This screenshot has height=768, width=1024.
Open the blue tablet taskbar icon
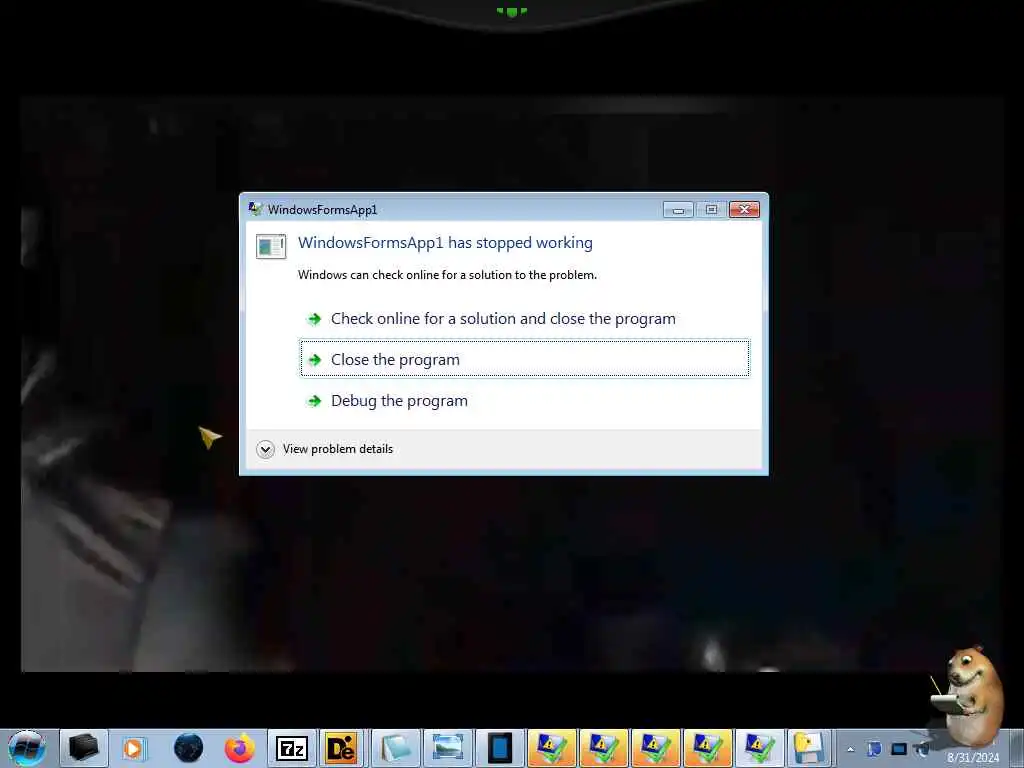pos(500,748)
